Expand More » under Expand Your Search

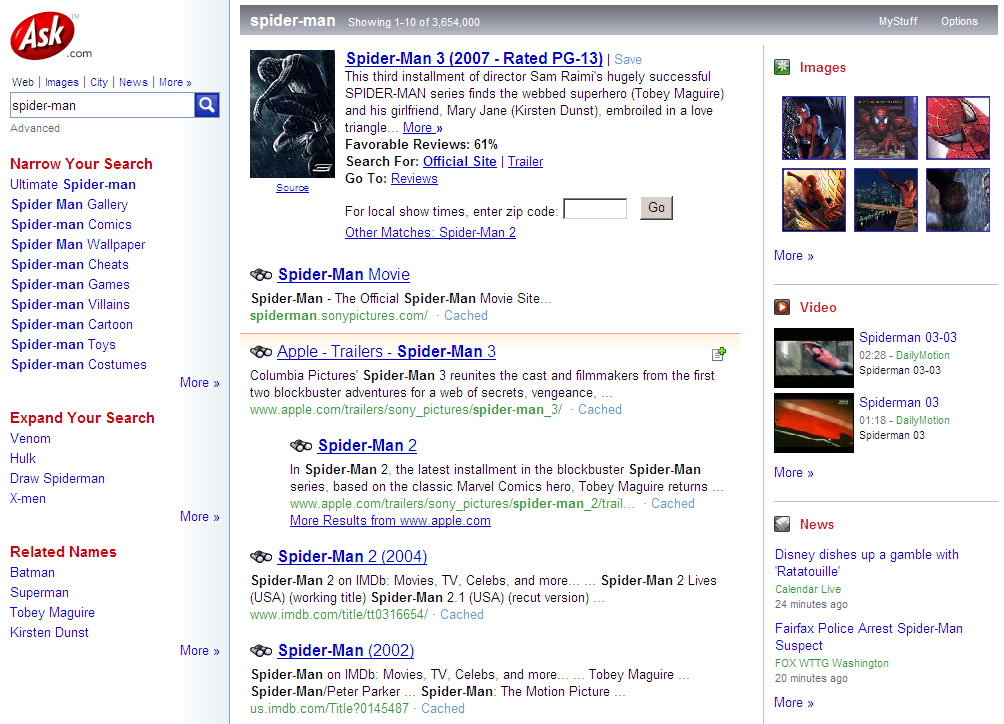pos(200,516)
